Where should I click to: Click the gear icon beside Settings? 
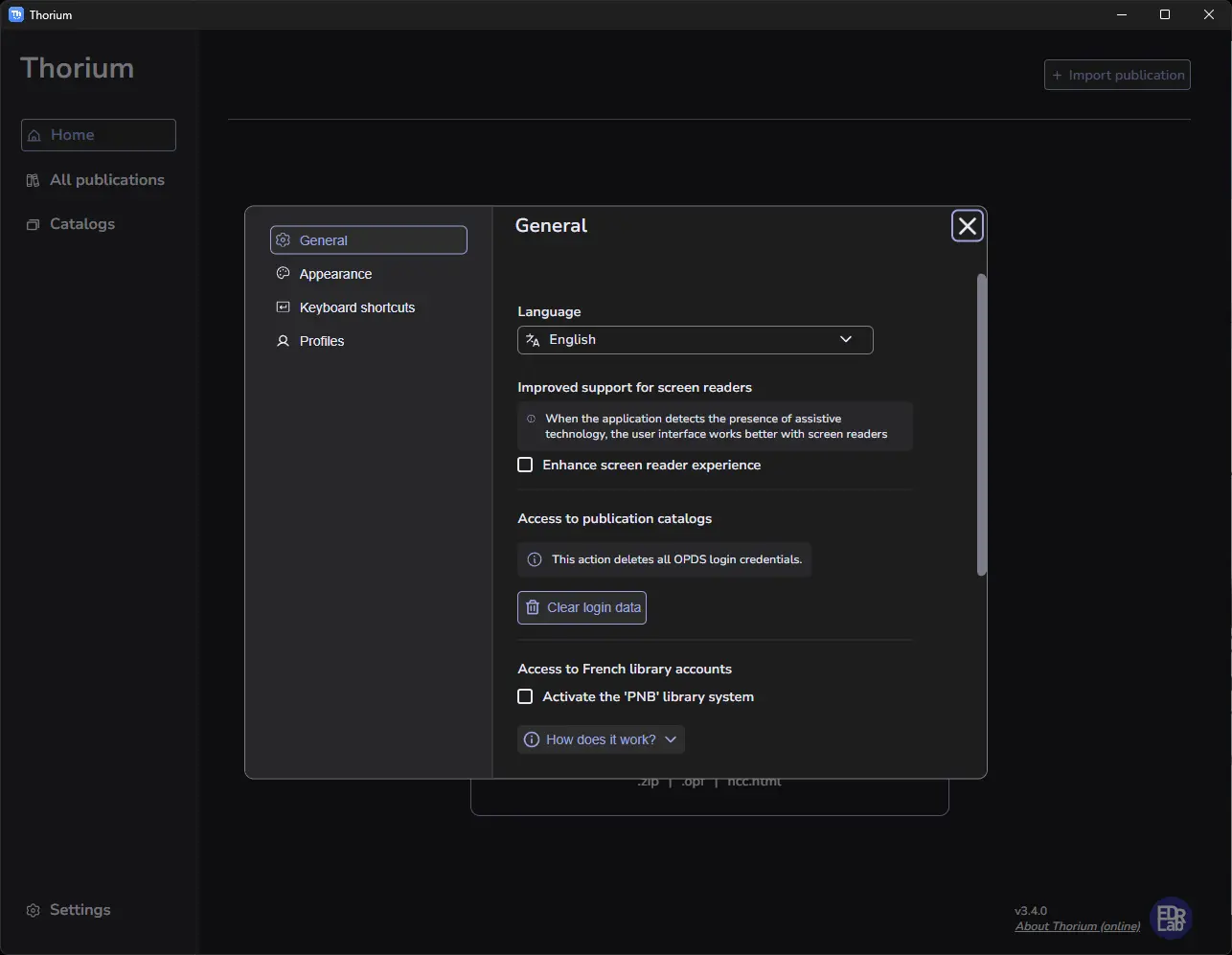33,910
